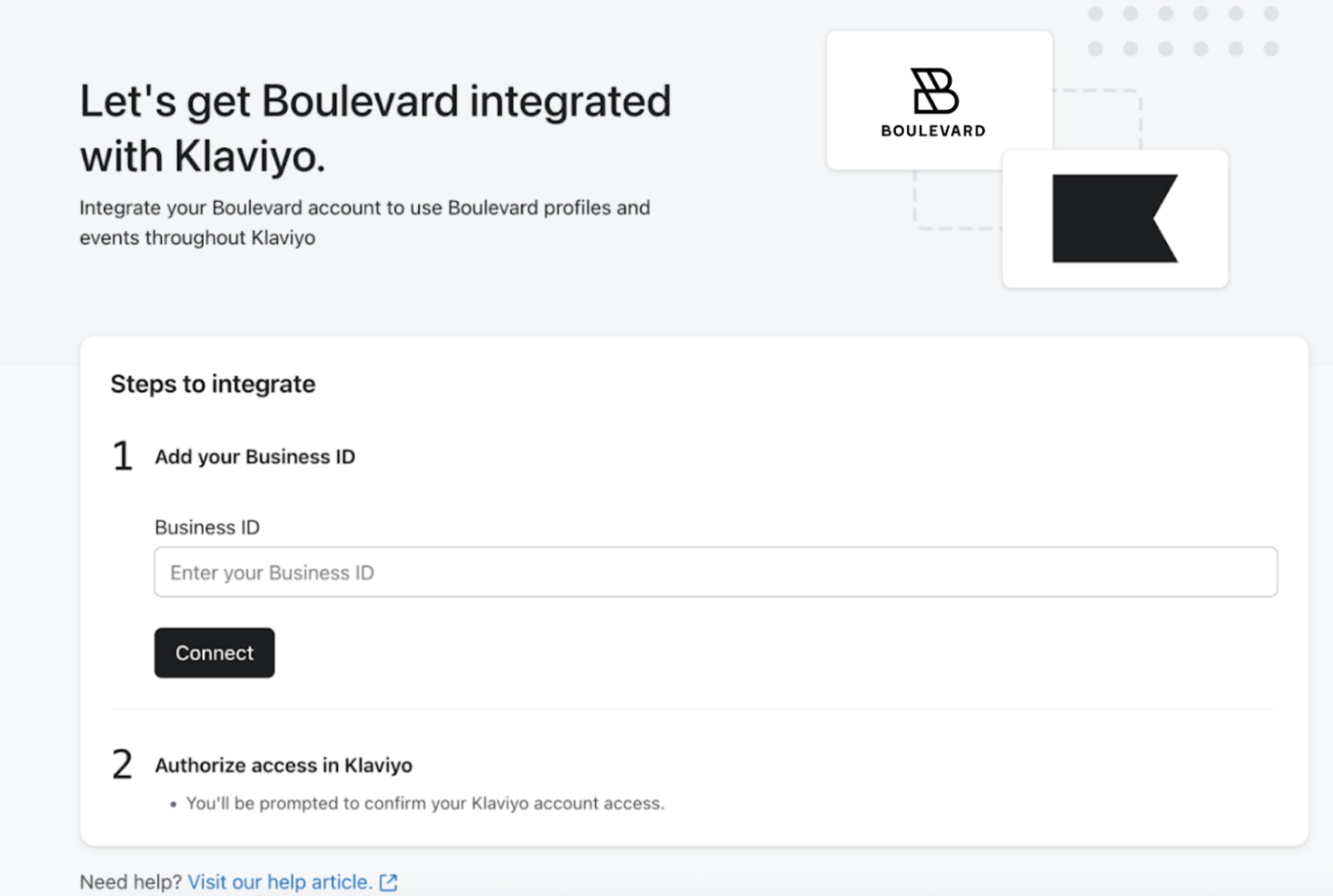Click the Business ID field label

tap(206, 528)
